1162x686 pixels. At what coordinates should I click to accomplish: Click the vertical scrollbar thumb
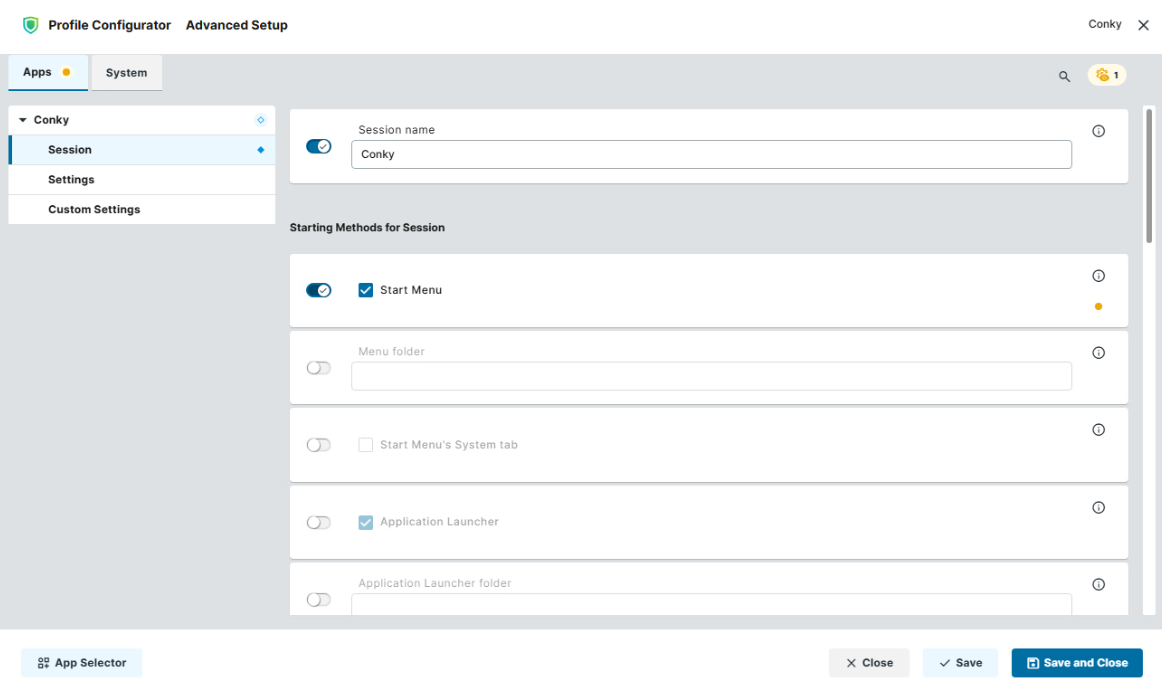point(1149,176)
